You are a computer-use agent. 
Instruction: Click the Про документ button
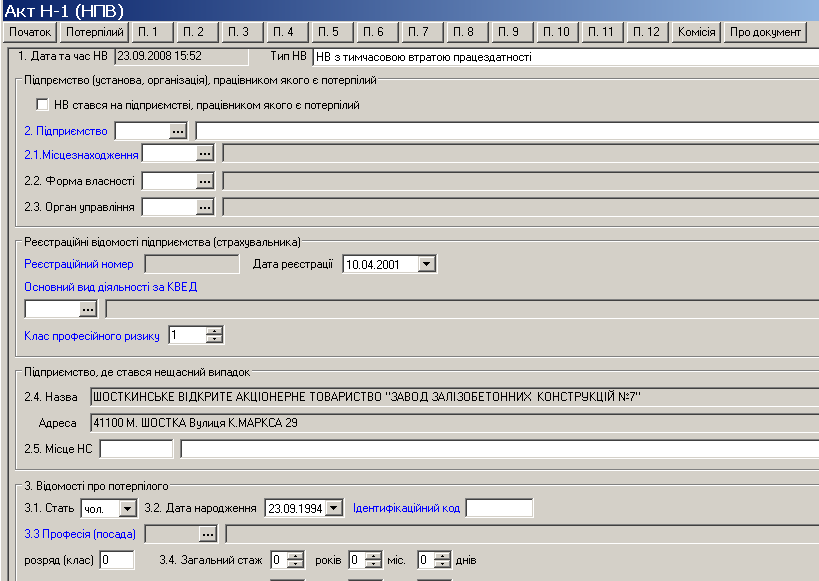[x=765, y=32]
